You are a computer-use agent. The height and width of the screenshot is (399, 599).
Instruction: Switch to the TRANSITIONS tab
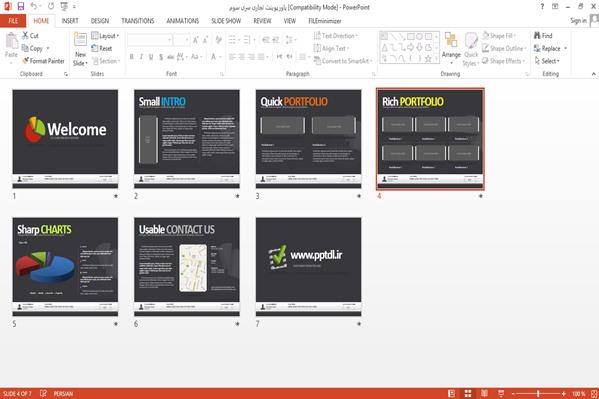138,21
